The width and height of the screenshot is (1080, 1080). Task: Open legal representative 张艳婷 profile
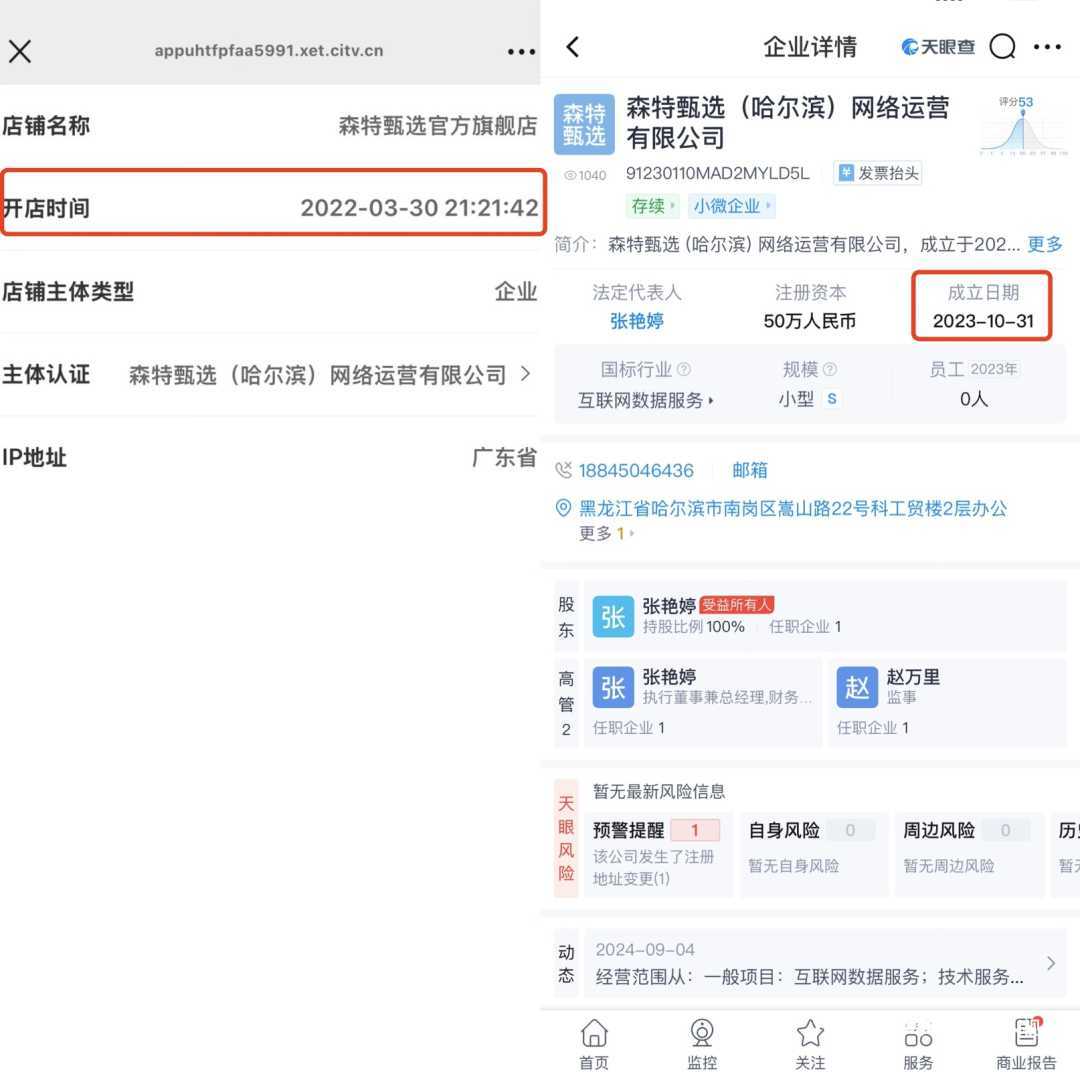point(636,321)
